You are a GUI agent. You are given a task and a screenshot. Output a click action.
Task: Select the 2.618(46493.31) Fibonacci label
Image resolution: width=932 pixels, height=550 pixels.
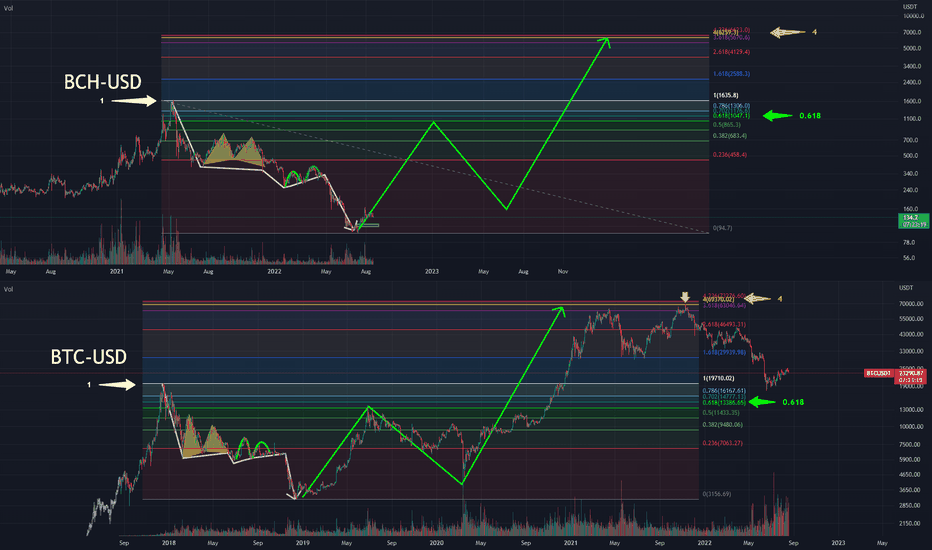click(x=724, y=325)
